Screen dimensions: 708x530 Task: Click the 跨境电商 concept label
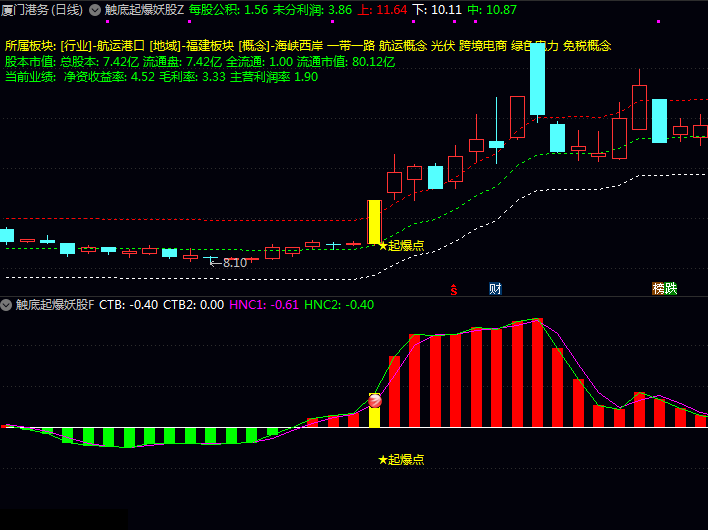[x=483, y=46]
